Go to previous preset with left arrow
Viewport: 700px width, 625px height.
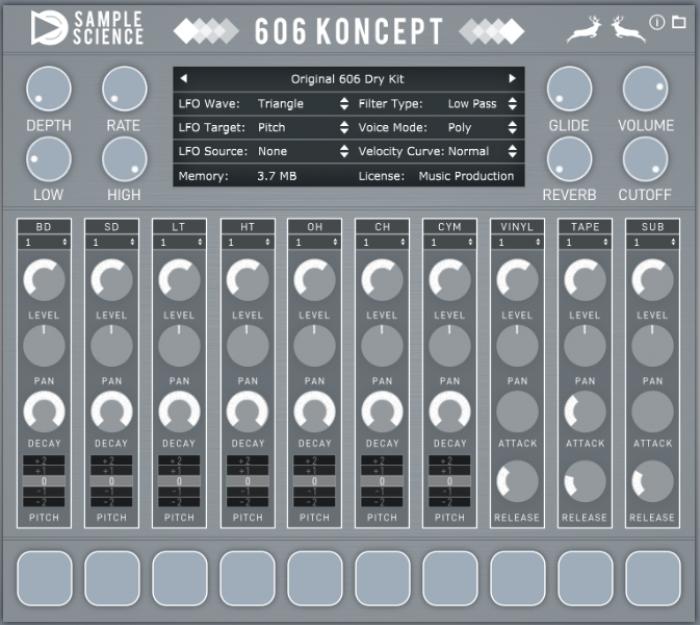(183, 79)
